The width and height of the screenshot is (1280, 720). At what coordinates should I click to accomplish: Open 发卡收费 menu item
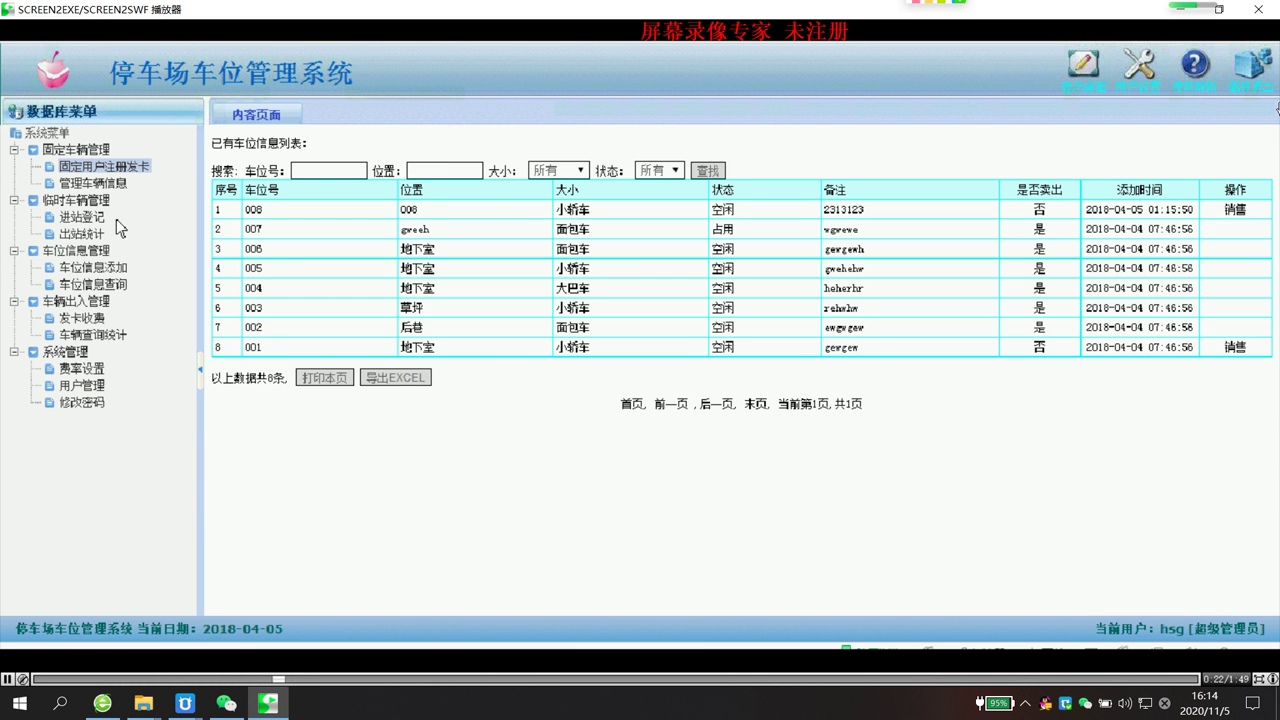click(81, 318)
